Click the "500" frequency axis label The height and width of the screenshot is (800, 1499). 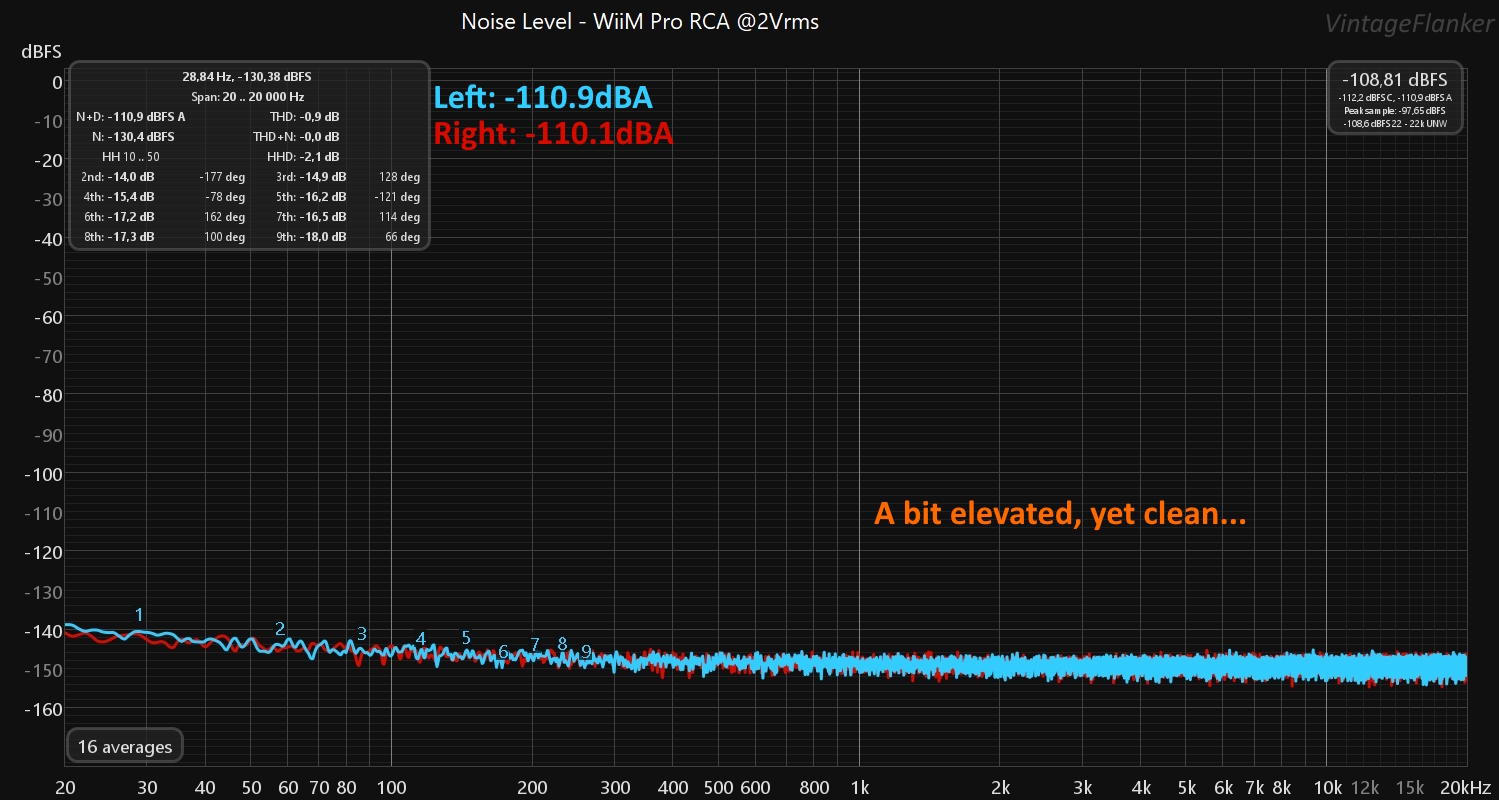718,786
